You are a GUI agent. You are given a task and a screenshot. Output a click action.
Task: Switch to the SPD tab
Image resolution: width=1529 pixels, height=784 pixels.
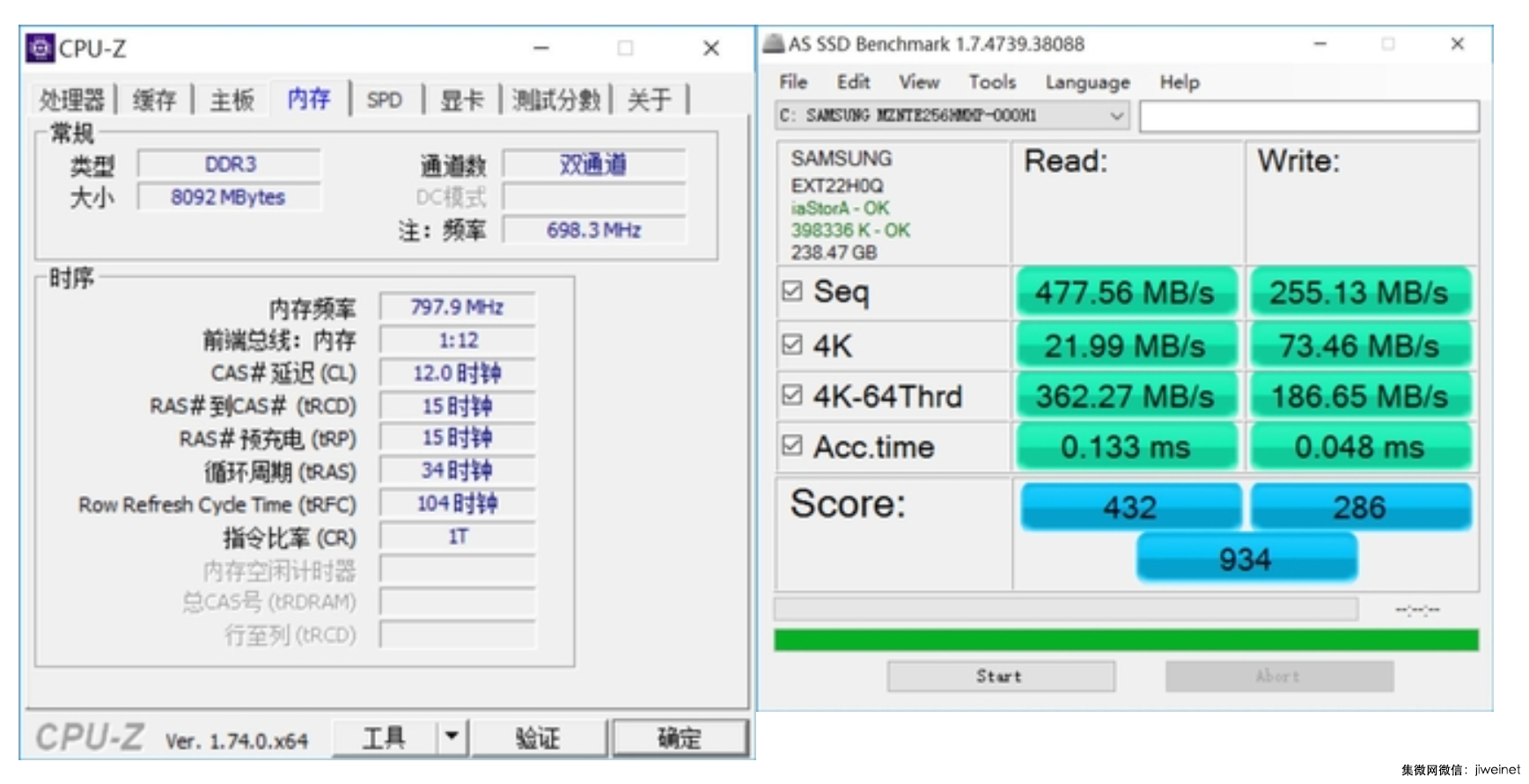pyautogui.click(x=385, y=99)
